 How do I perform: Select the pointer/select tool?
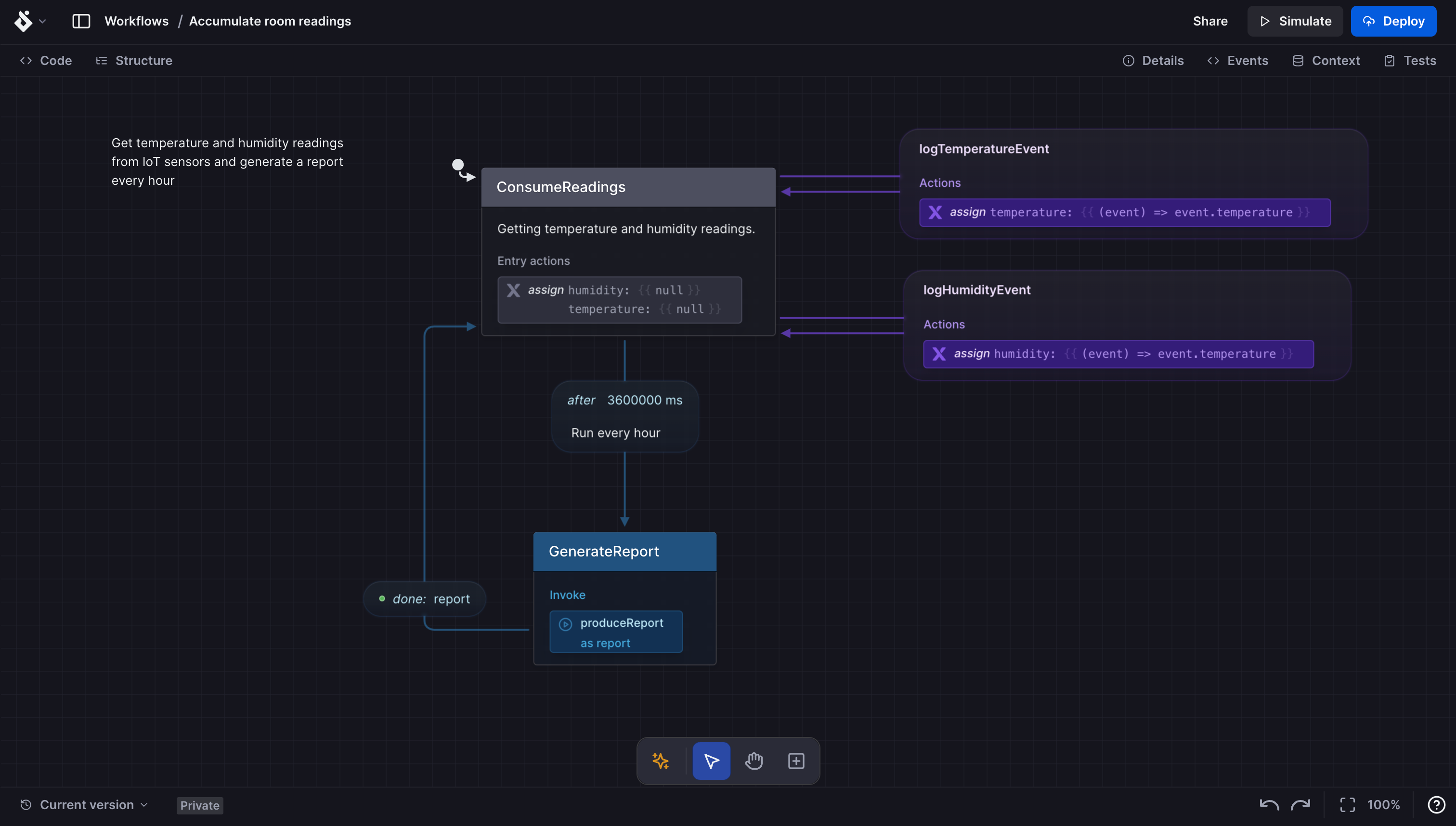[x=711, y=760]
